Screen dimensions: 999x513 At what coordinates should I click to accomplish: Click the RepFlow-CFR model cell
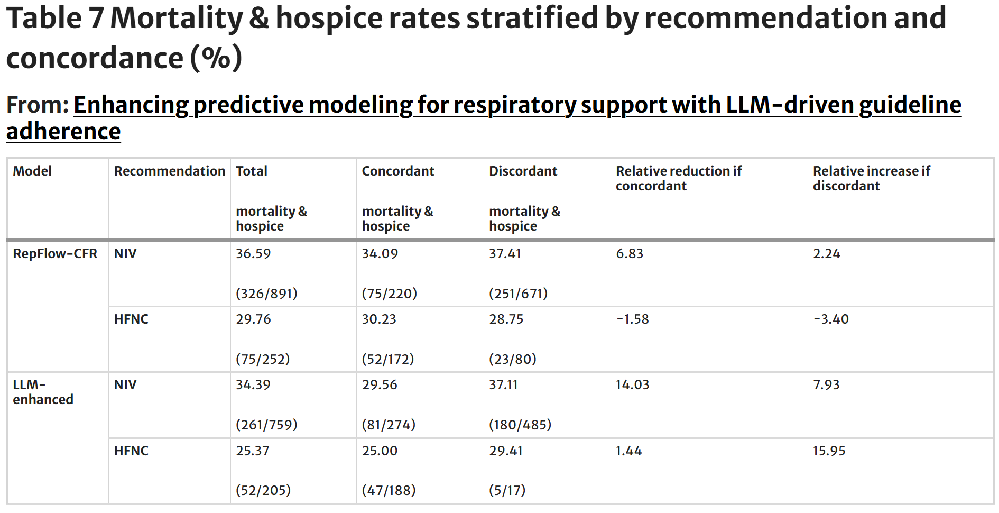(x=54, y=253)
